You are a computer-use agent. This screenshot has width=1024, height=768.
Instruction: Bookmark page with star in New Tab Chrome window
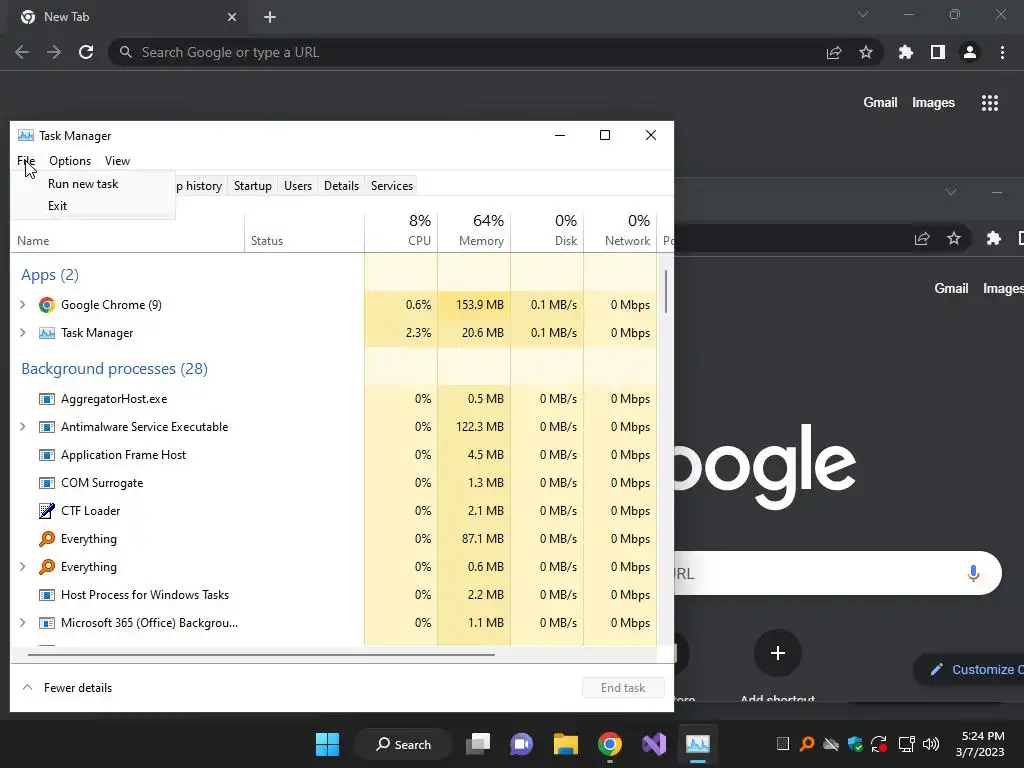866,52
